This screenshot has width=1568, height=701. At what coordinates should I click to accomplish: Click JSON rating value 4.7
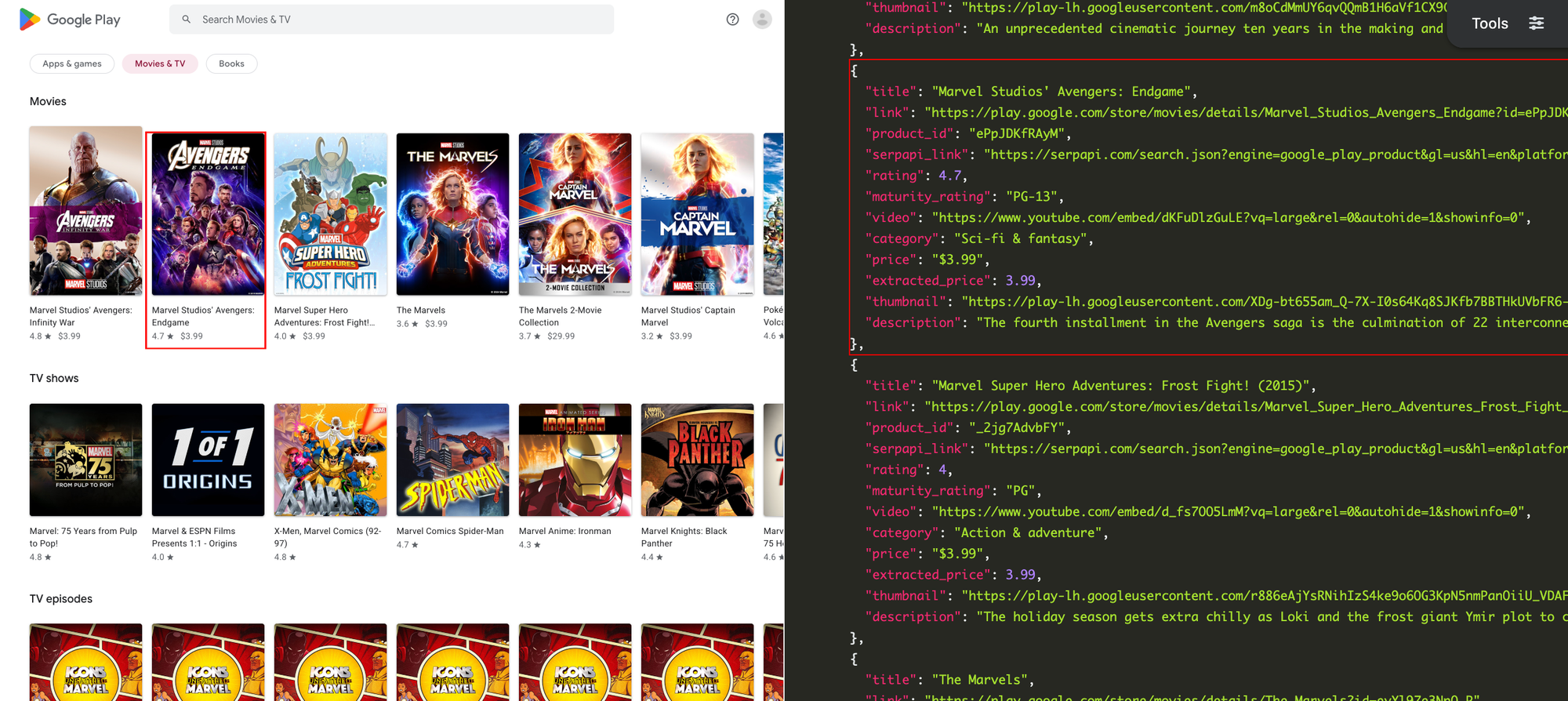949,176
